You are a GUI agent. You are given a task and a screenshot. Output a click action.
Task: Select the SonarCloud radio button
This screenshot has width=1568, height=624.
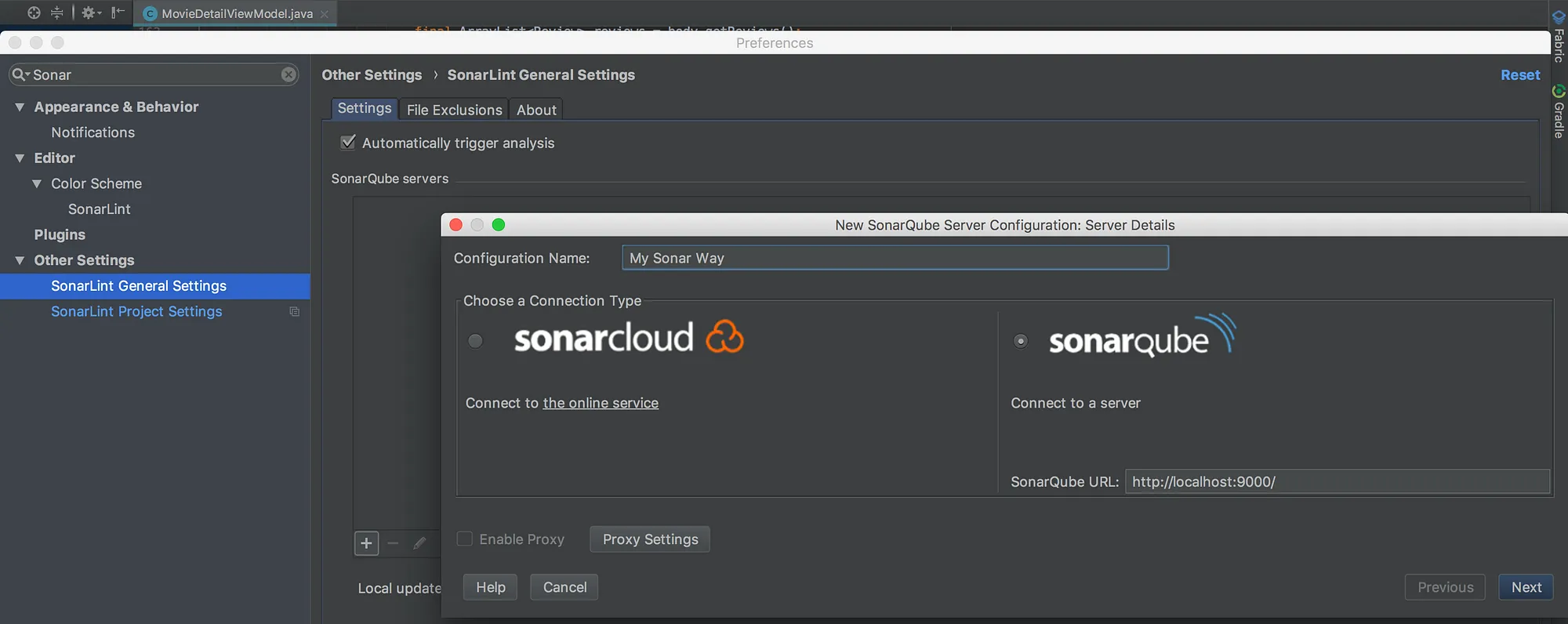click(x=475, y=341)
